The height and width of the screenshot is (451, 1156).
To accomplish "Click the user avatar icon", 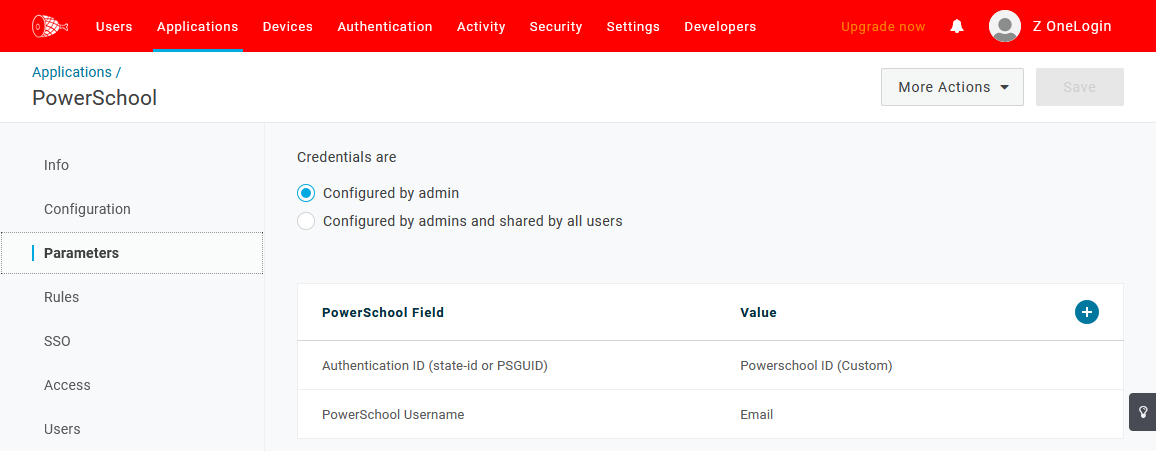I will point(1004,27).
